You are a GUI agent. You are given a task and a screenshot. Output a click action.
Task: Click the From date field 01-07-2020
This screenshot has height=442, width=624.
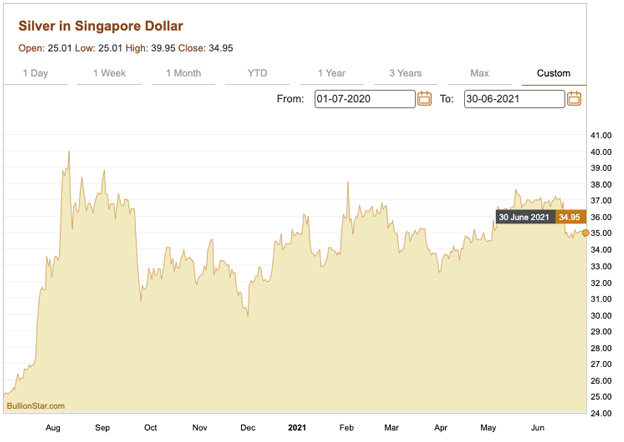365,99
